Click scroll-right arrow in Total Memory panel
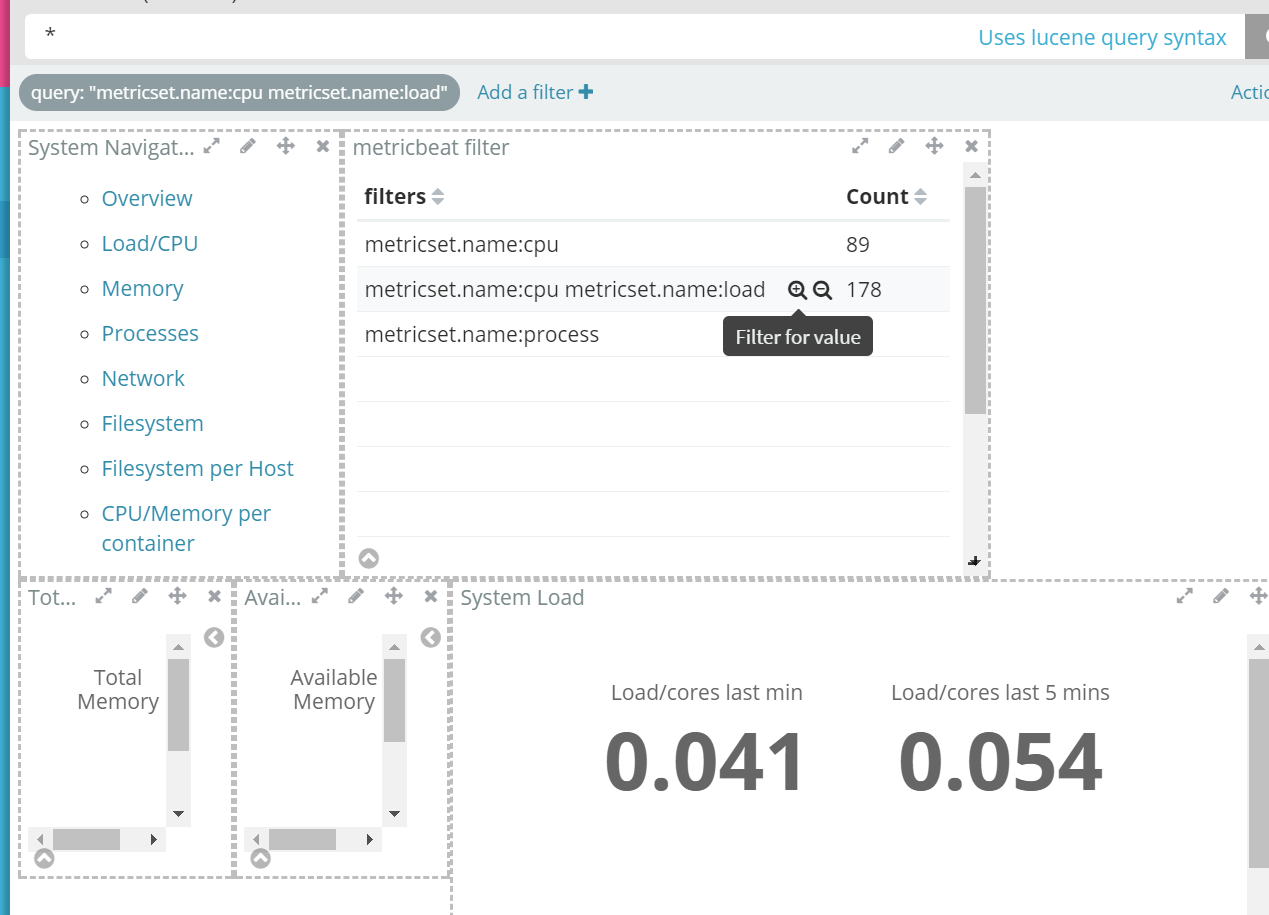The image size is (1269, 915). click(x=154, y=839)
